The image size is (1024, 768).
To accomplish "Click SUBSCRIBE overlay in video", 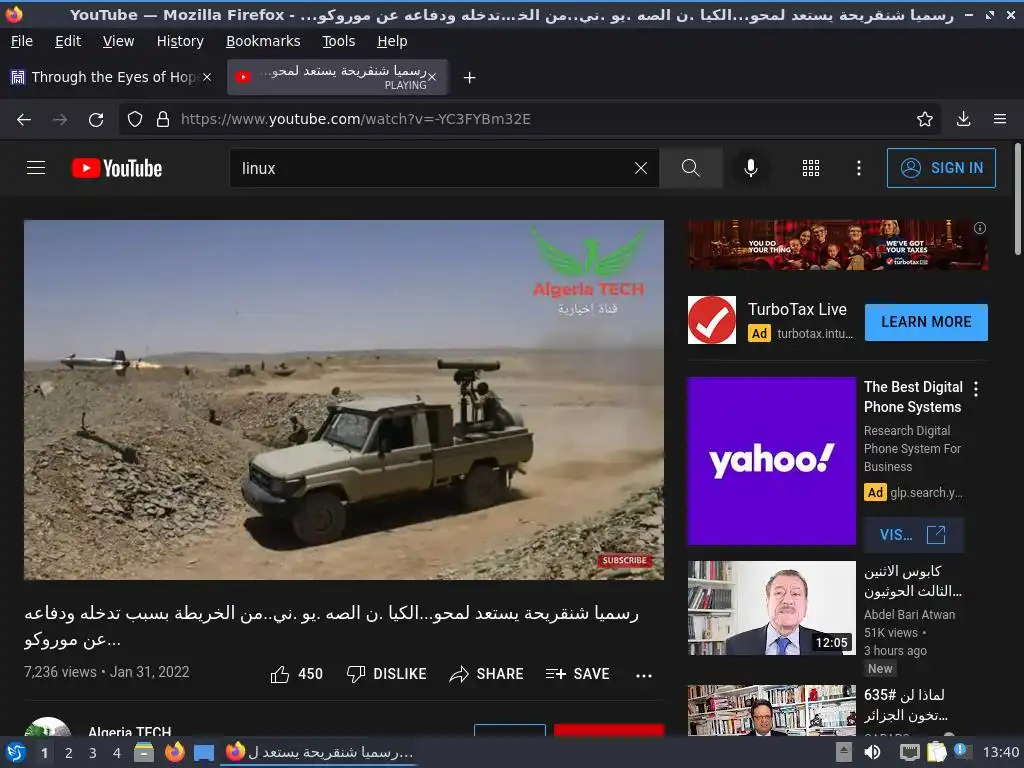I will pyautogui.click(x=624, y=560).
